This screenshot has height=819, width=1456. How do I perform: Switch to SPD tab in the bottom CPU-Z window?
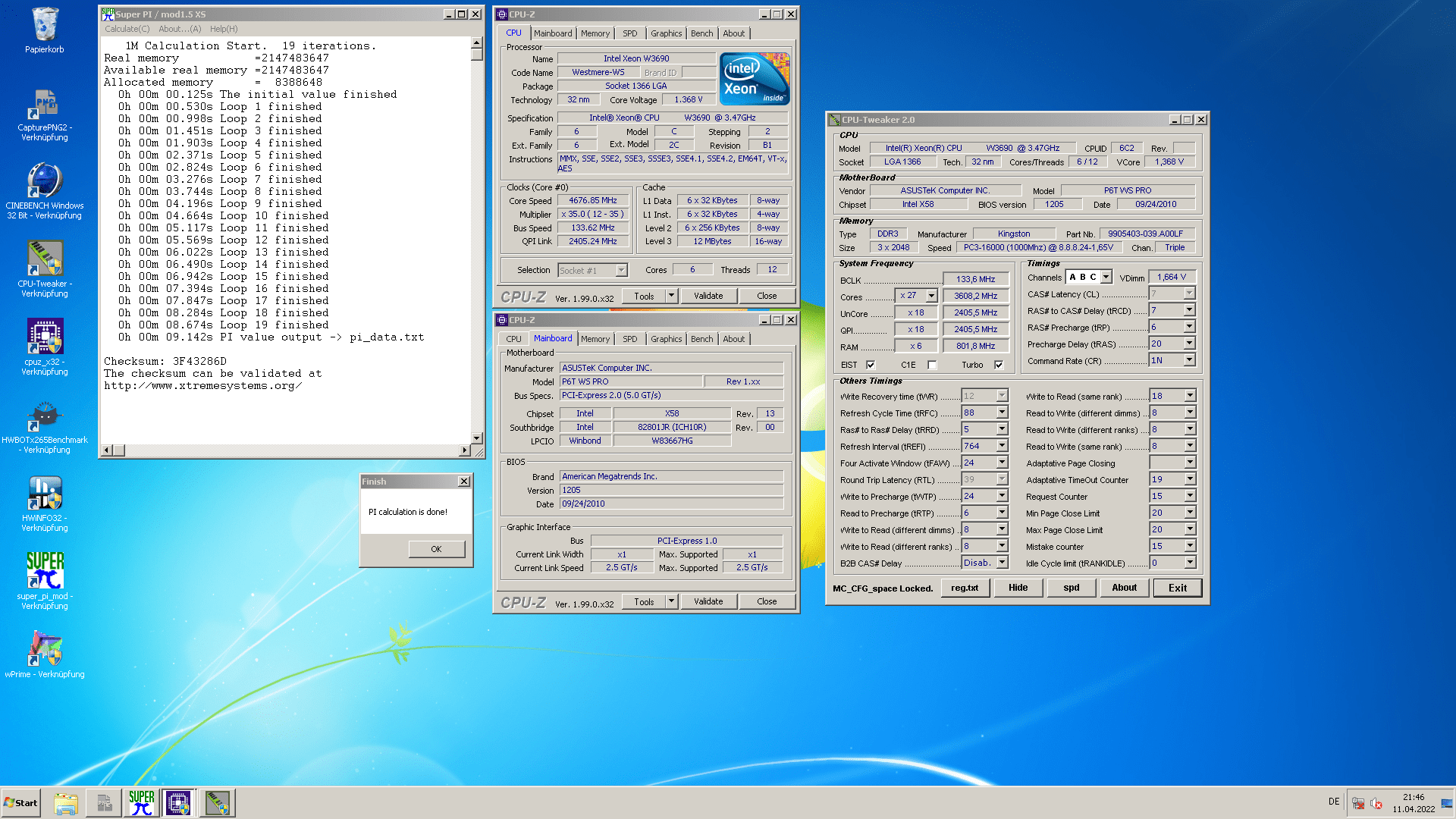629,339
